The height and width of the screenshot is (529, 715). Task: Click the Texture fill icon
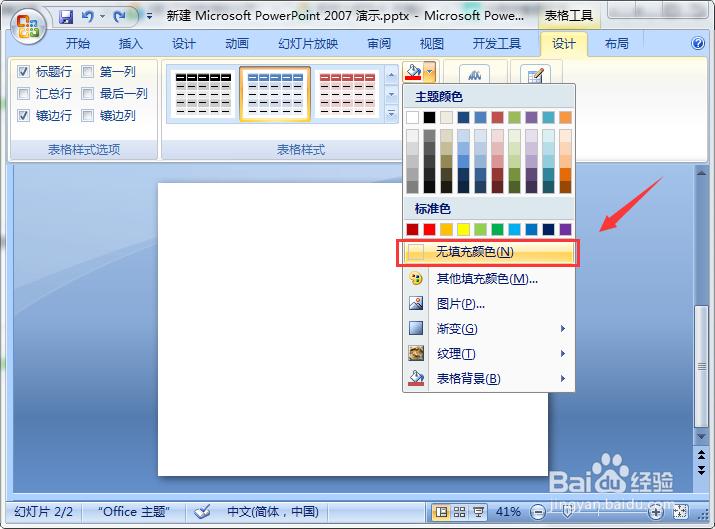click(x=416, y=353)
